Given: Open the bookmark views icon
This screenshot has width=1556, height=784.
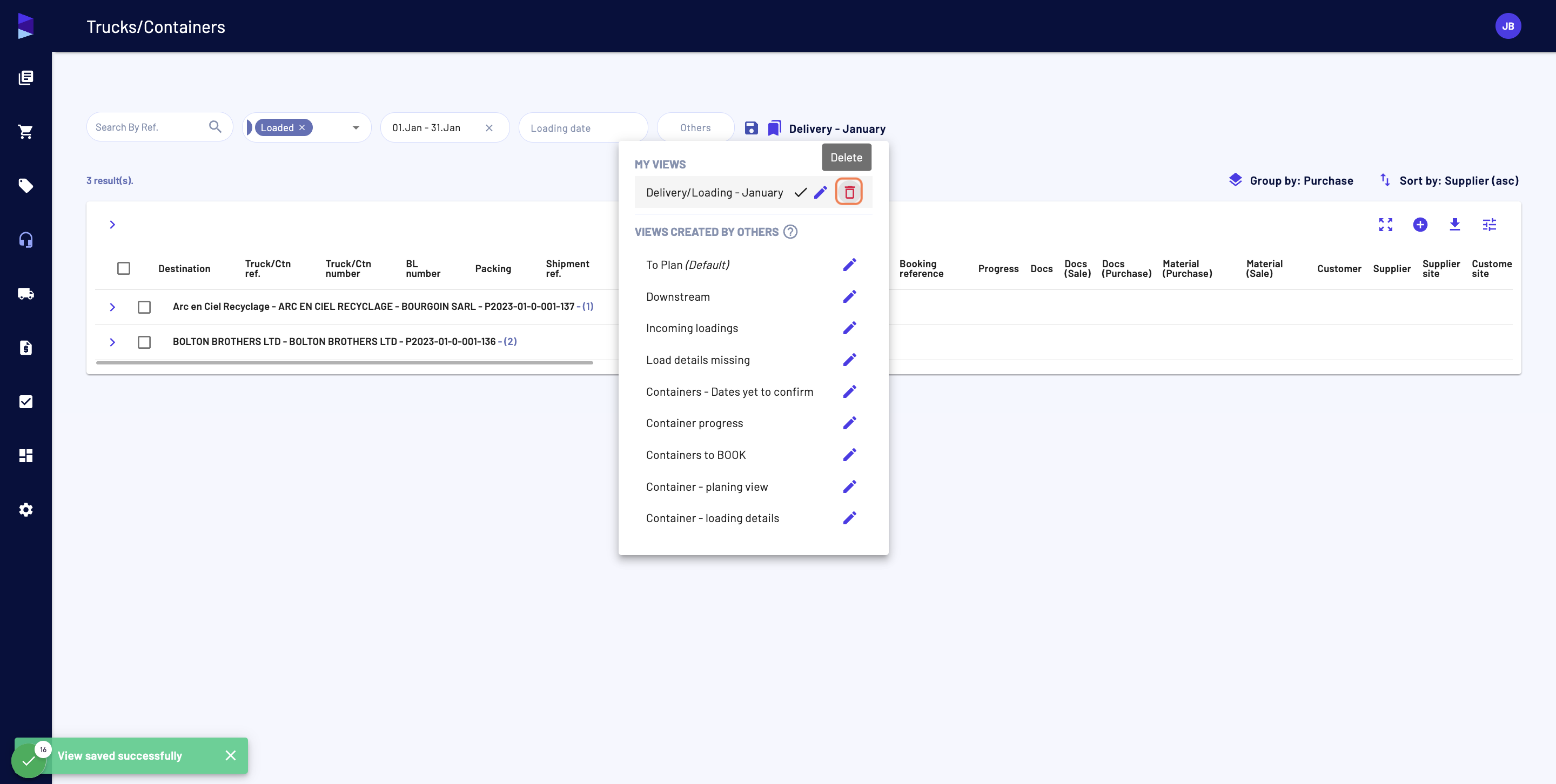Looking at the screenshot, I should (774, 128).
